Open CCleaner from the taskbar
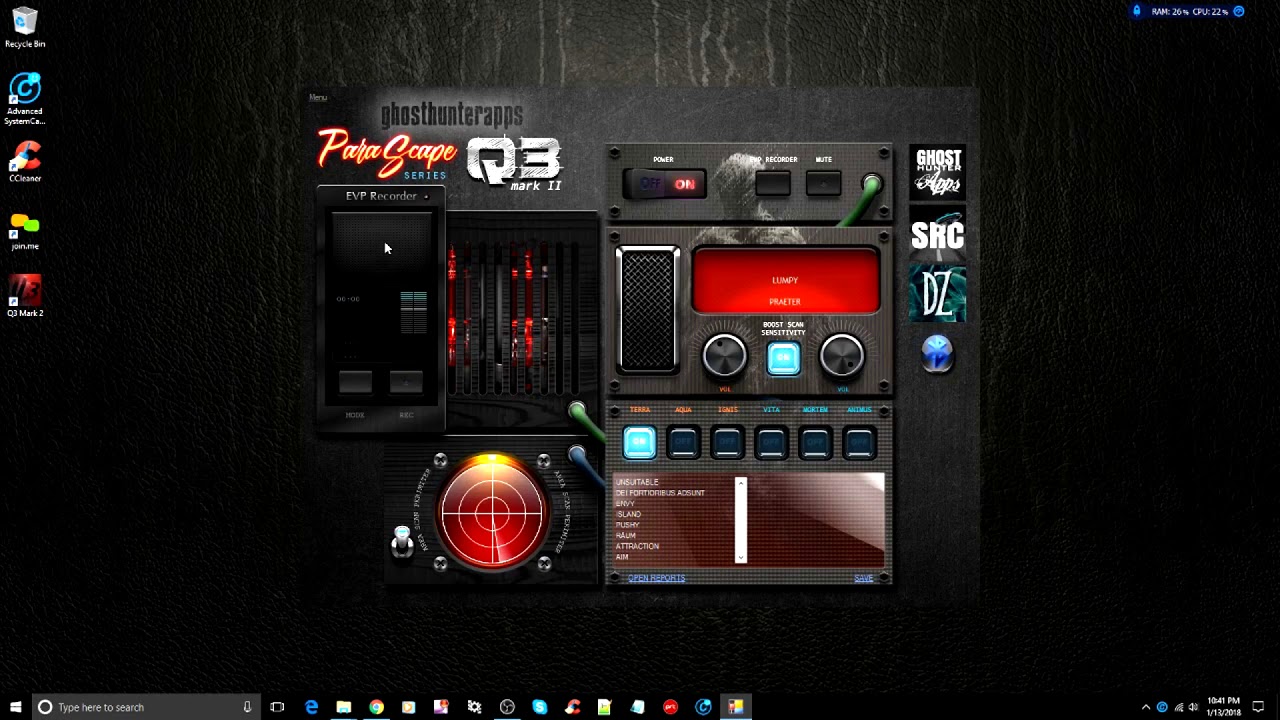Image resolution: width=1280 pixels, height=720 pixels. pos(572,707)
